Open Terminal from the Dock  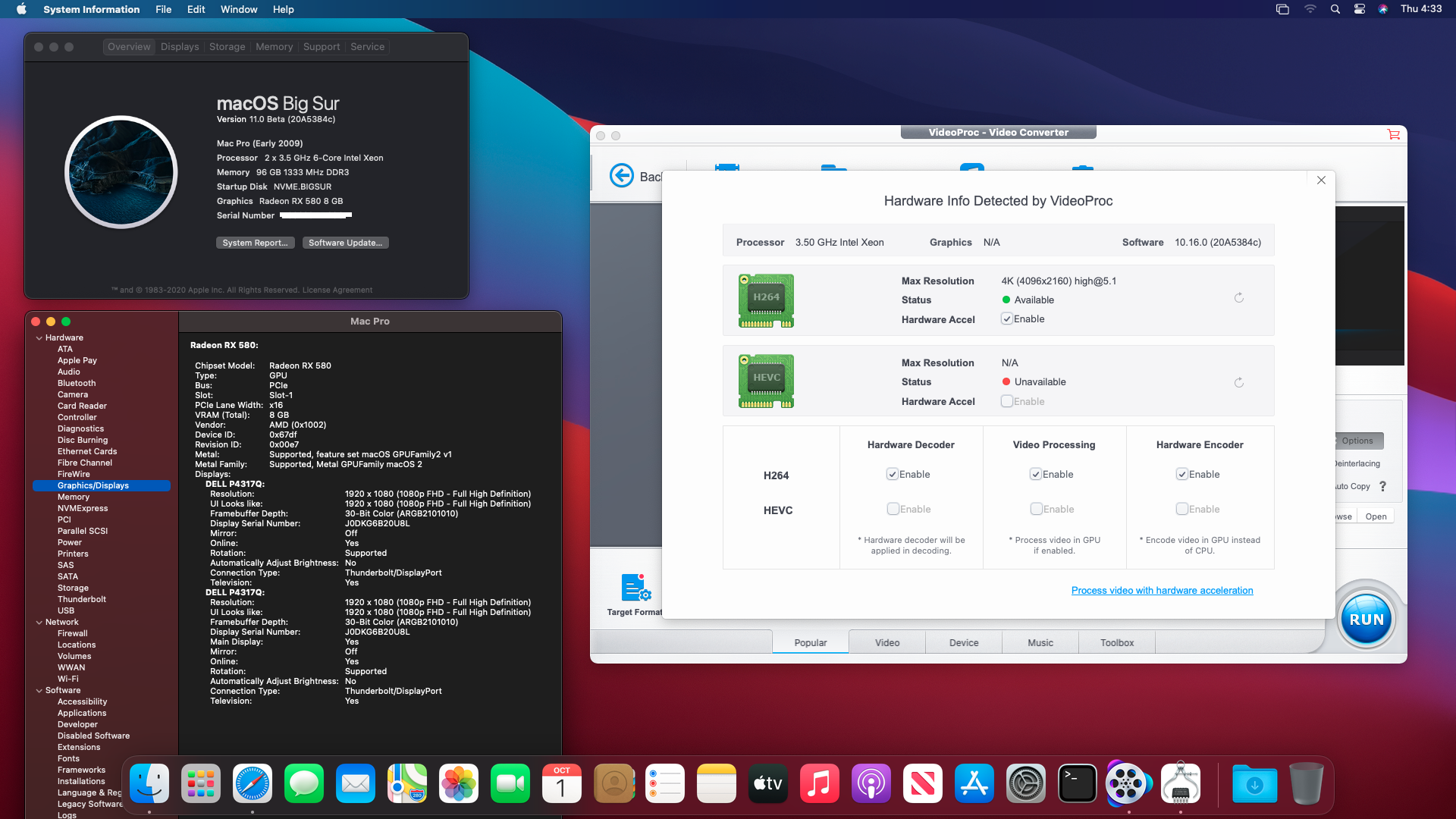click(1078, 783)
